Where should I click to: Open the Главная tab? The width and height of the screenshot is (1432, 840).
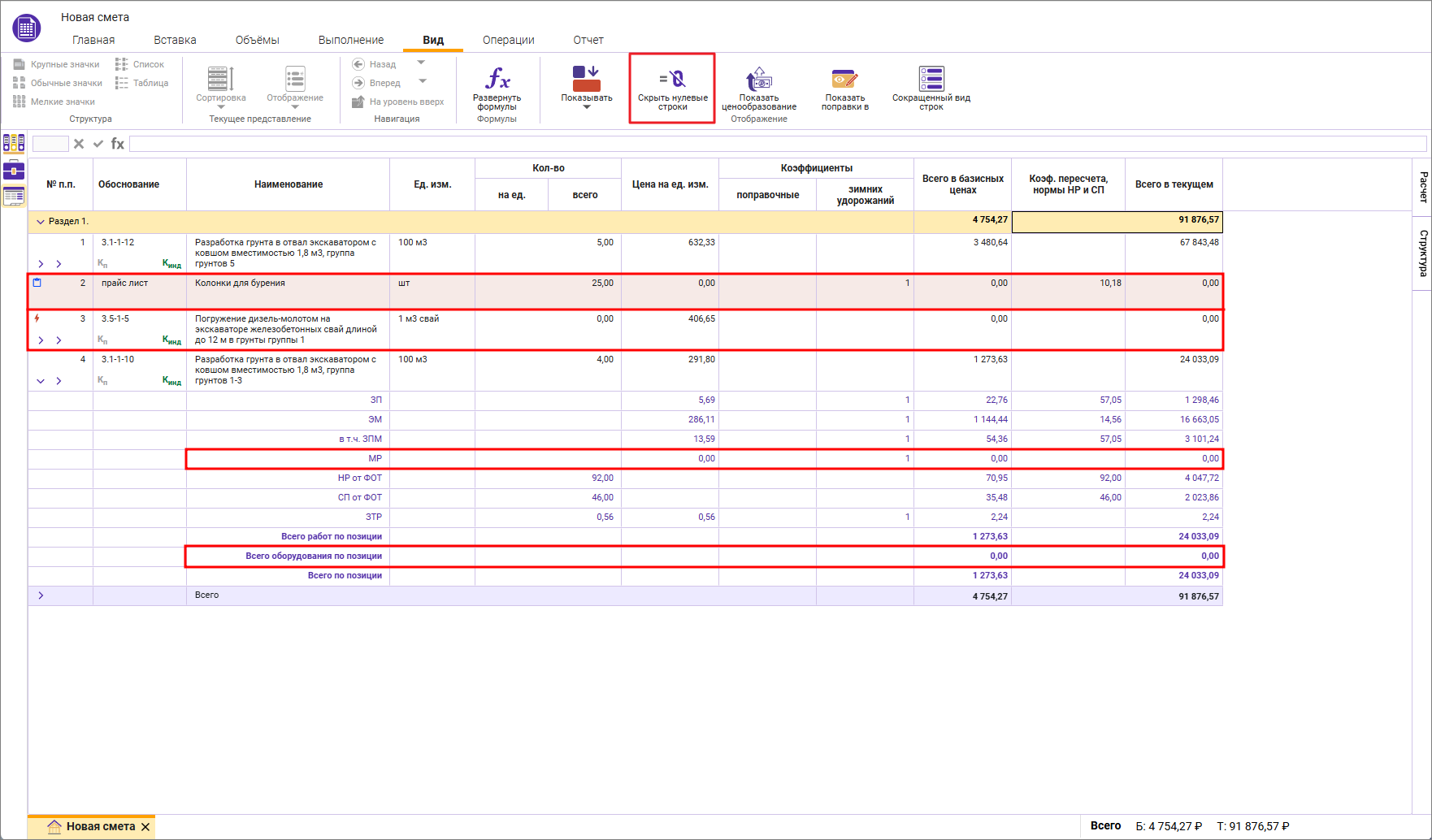pyautogui.click(x=93, y=40)
